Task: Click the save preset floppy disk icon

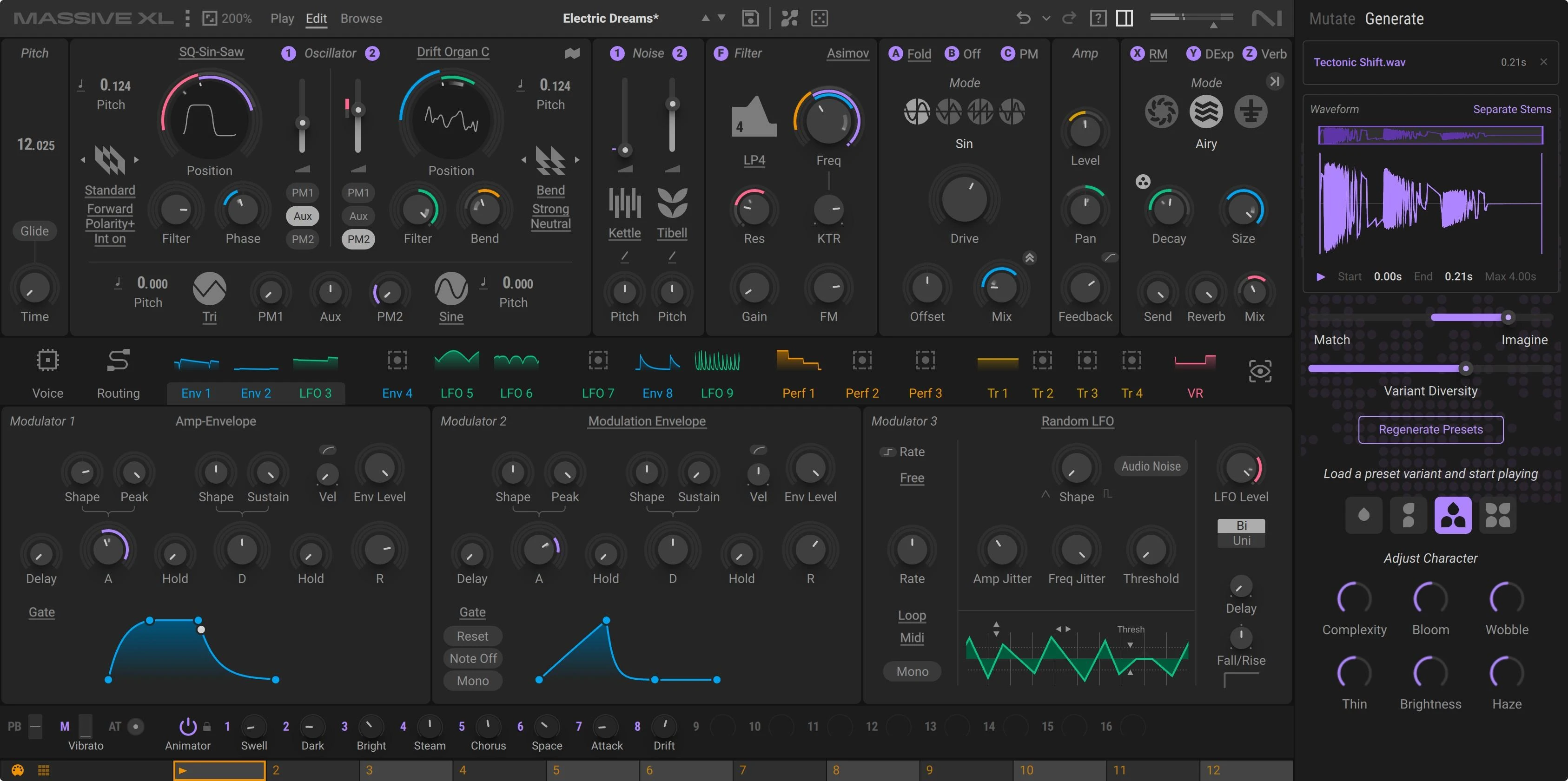Action: (750, 18)
